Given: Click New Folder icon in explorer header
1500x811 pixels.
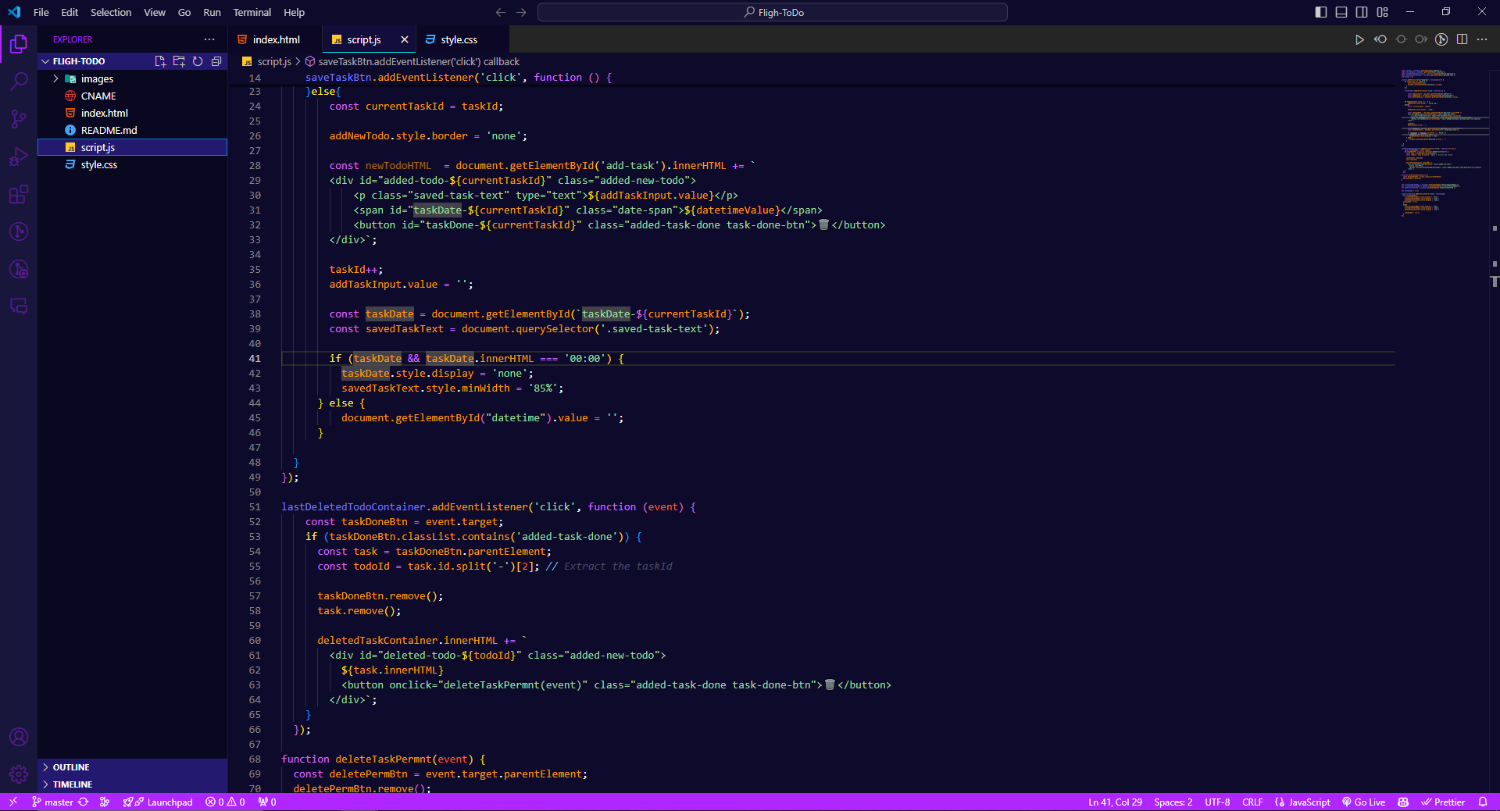Looking at the screenshot, I should tap(179, 61).
